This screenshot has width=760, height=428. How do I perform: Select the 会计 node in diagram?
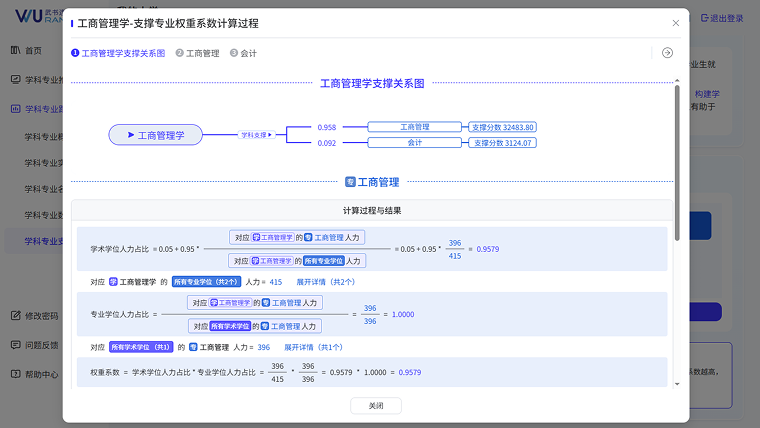[414, 143]
